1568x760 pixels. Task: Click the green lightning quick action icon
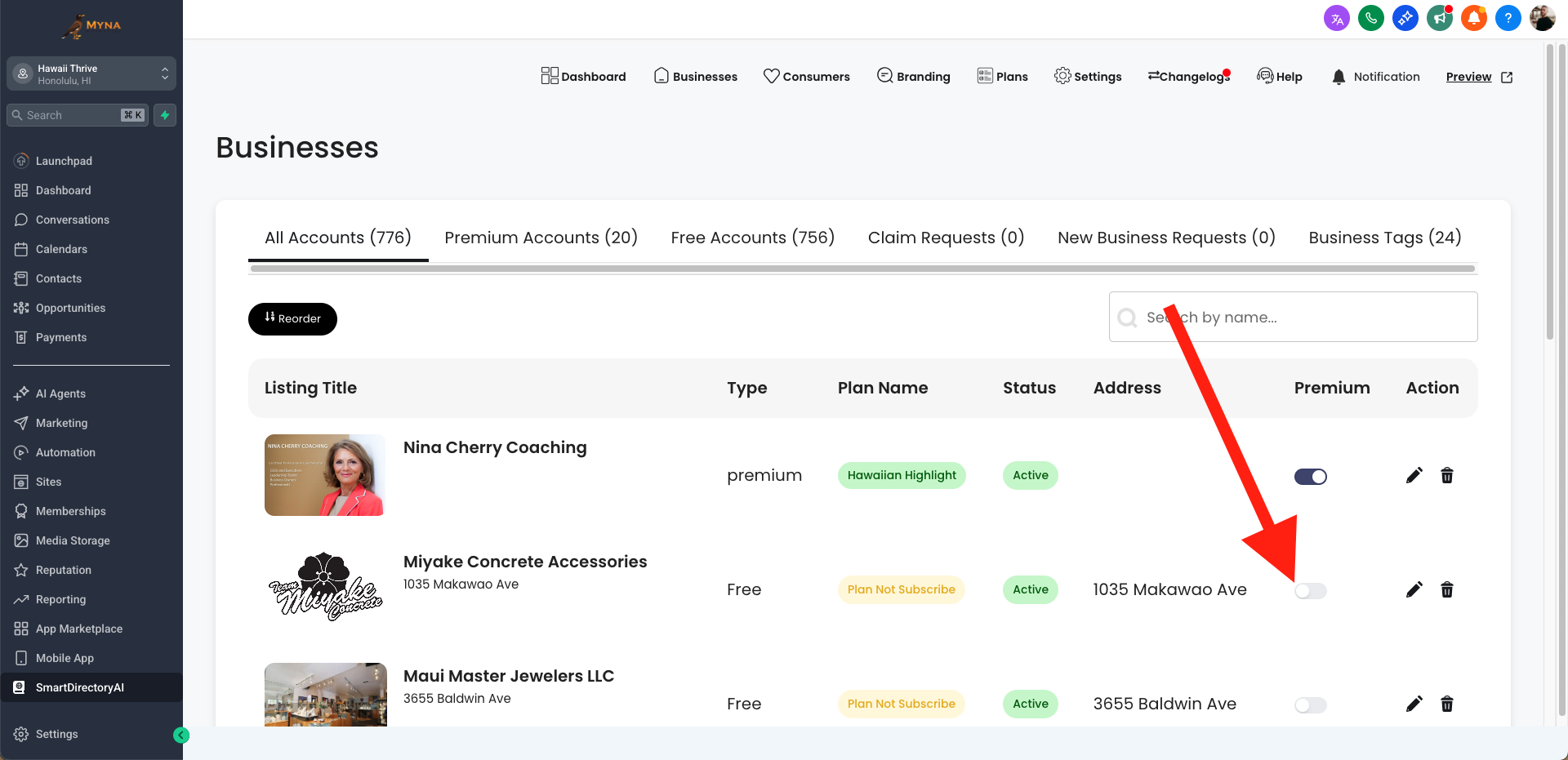[165, 115]
